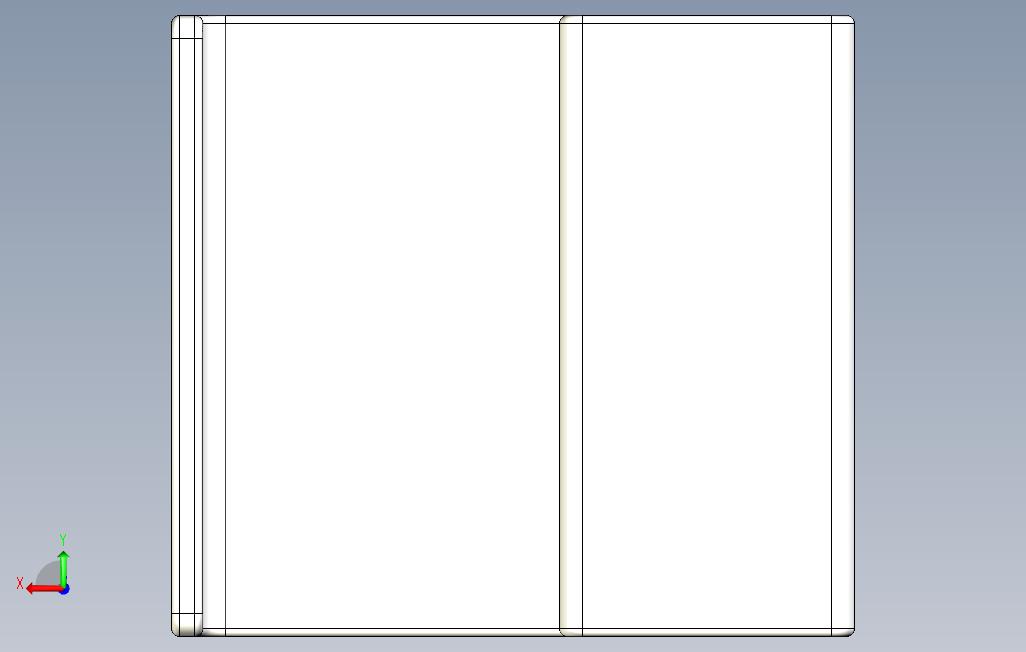This screenshot has height=652, width=1026.
Task: Select the center vertical divider strip
Action: (x=571, y=326)
